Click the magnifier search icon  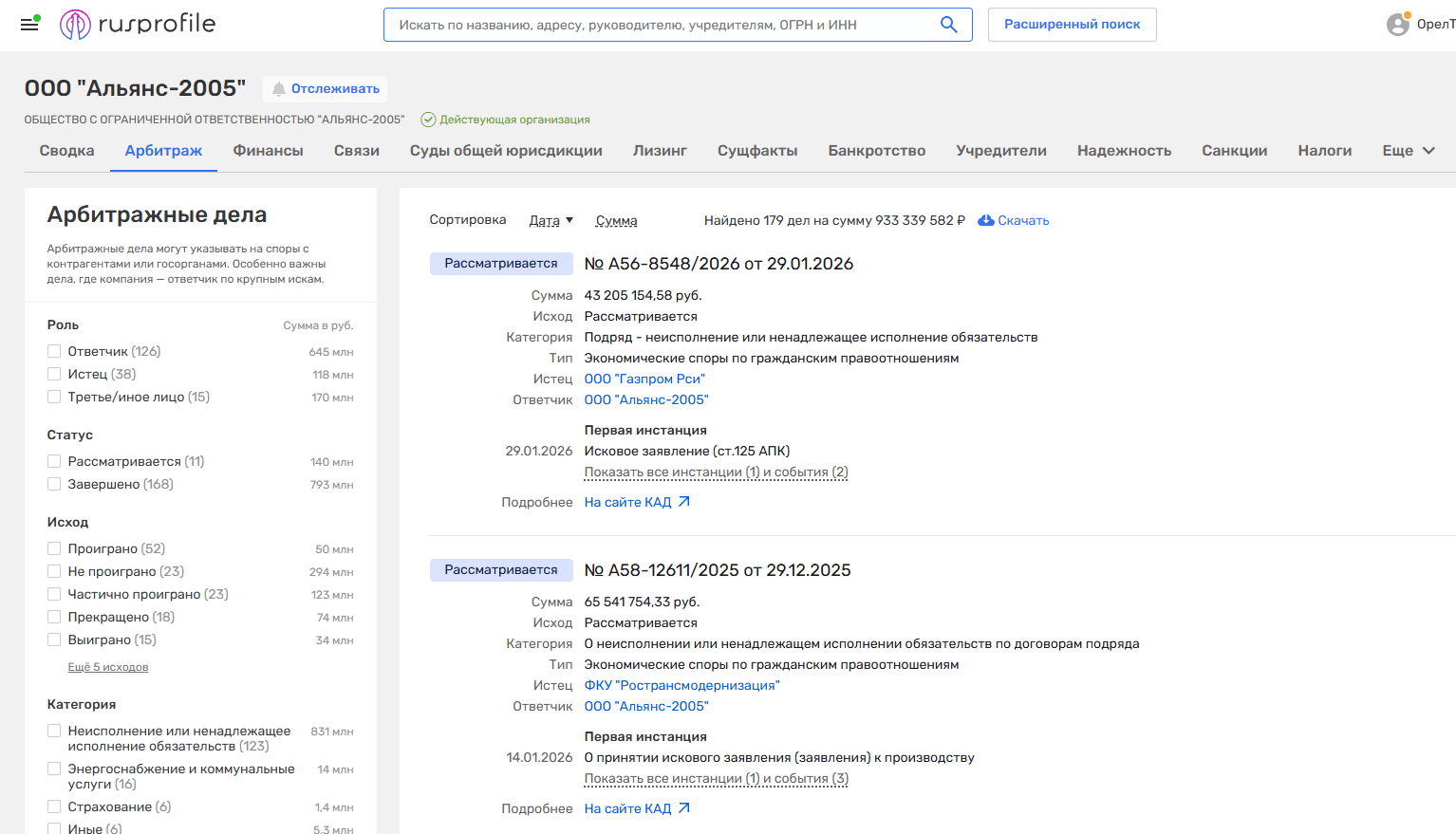click(948, 25)
